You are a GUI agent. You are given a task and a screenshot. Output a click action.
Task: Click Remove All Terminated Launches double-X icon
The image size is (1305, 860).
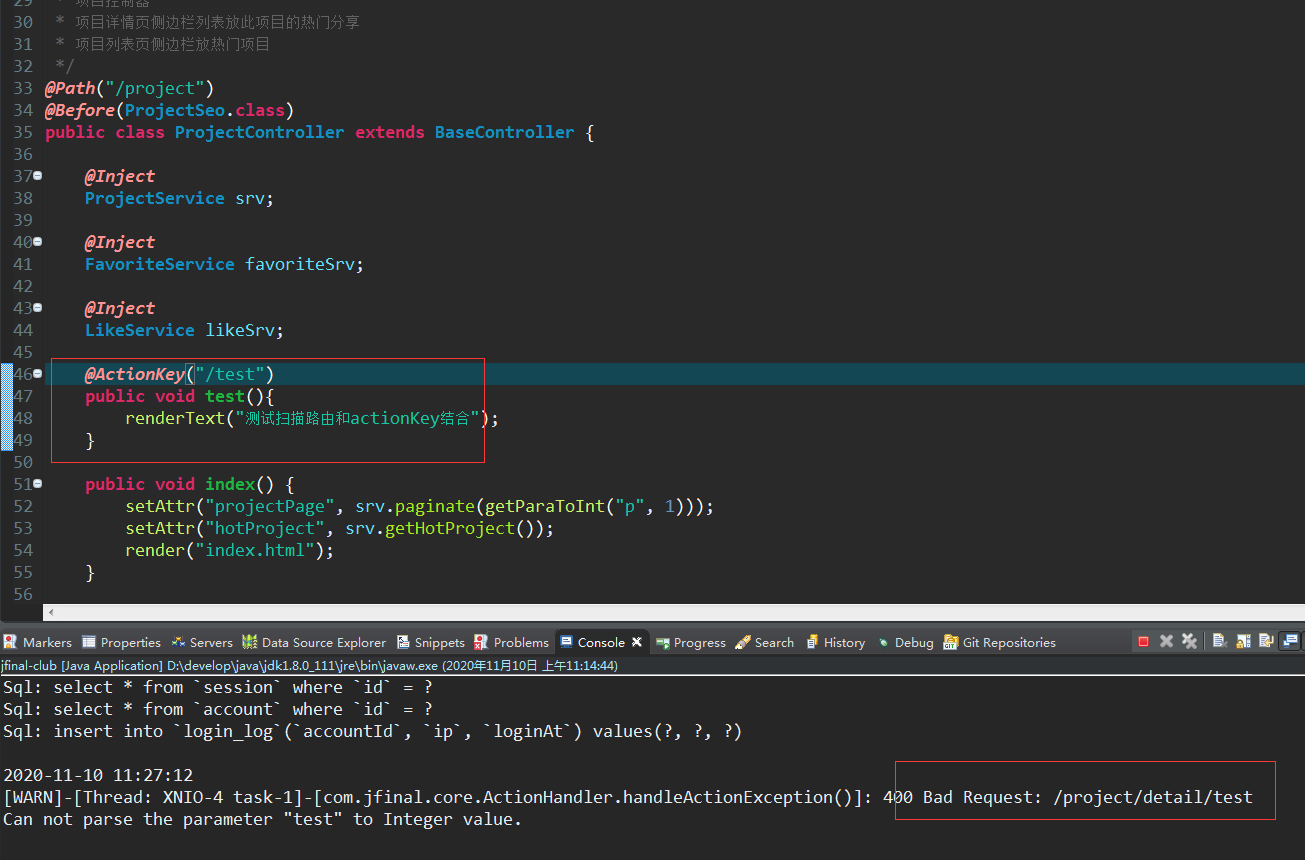click(x=1189, y=641)
